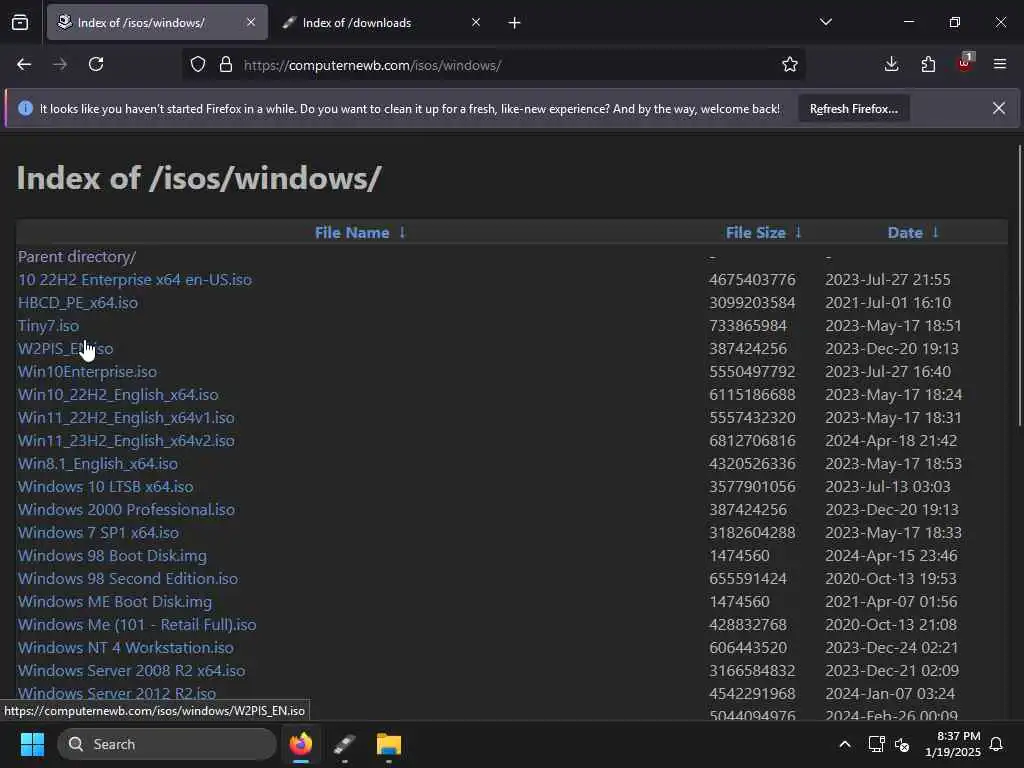The width and height of the screenshot is (1024, 768).
Task: Sort listing by Date
Action: point(904,233)
